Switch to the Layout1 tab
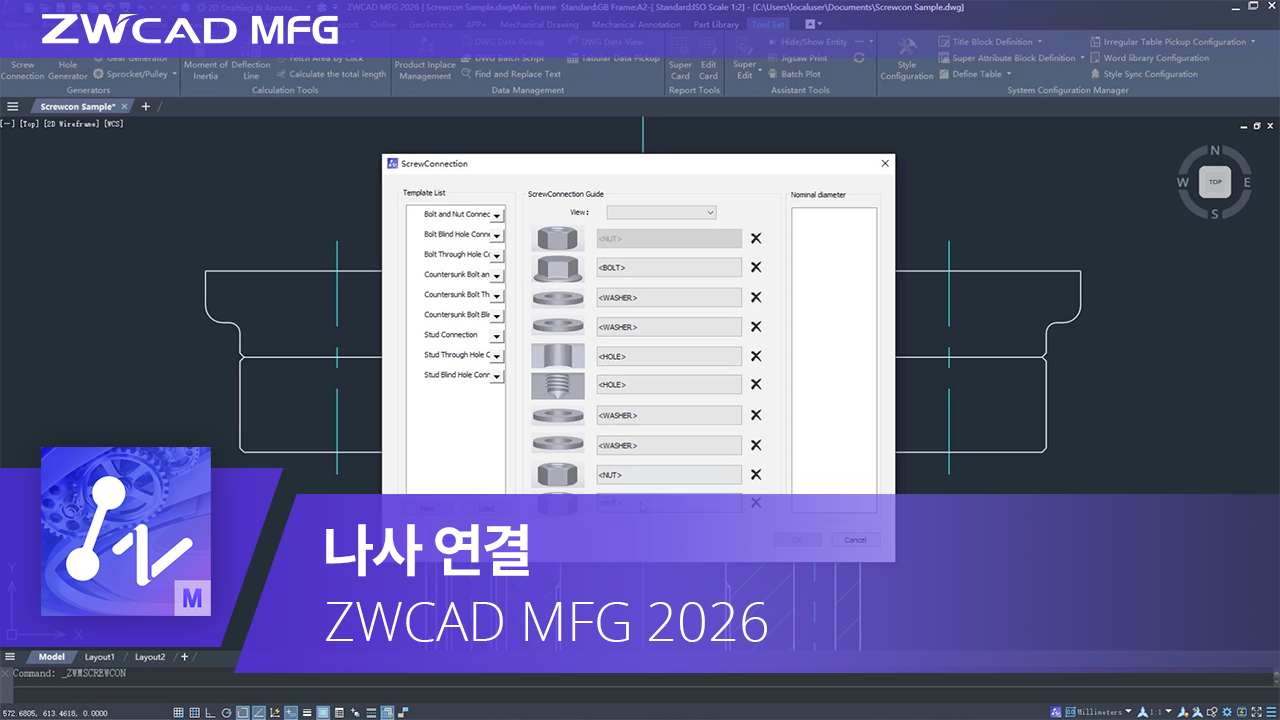Screen dimensions: 1280x720 pyautogui.click(x=99, y=657)
